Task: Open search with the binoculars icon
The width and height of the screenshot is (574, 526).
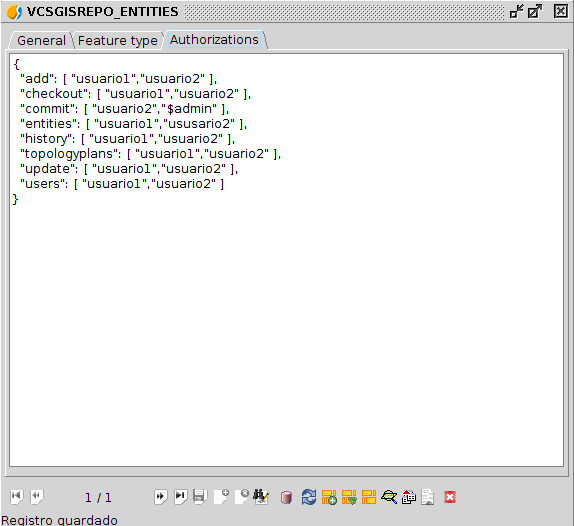Action: [261, 497]
